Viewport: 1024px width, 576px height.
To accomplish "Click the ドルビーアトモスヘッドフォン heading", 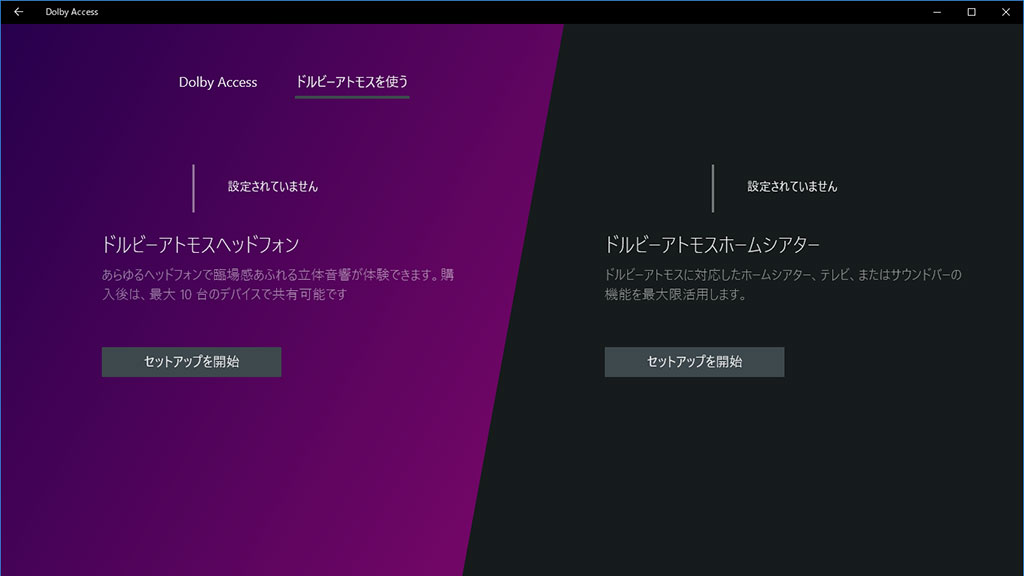I will 201,244.
